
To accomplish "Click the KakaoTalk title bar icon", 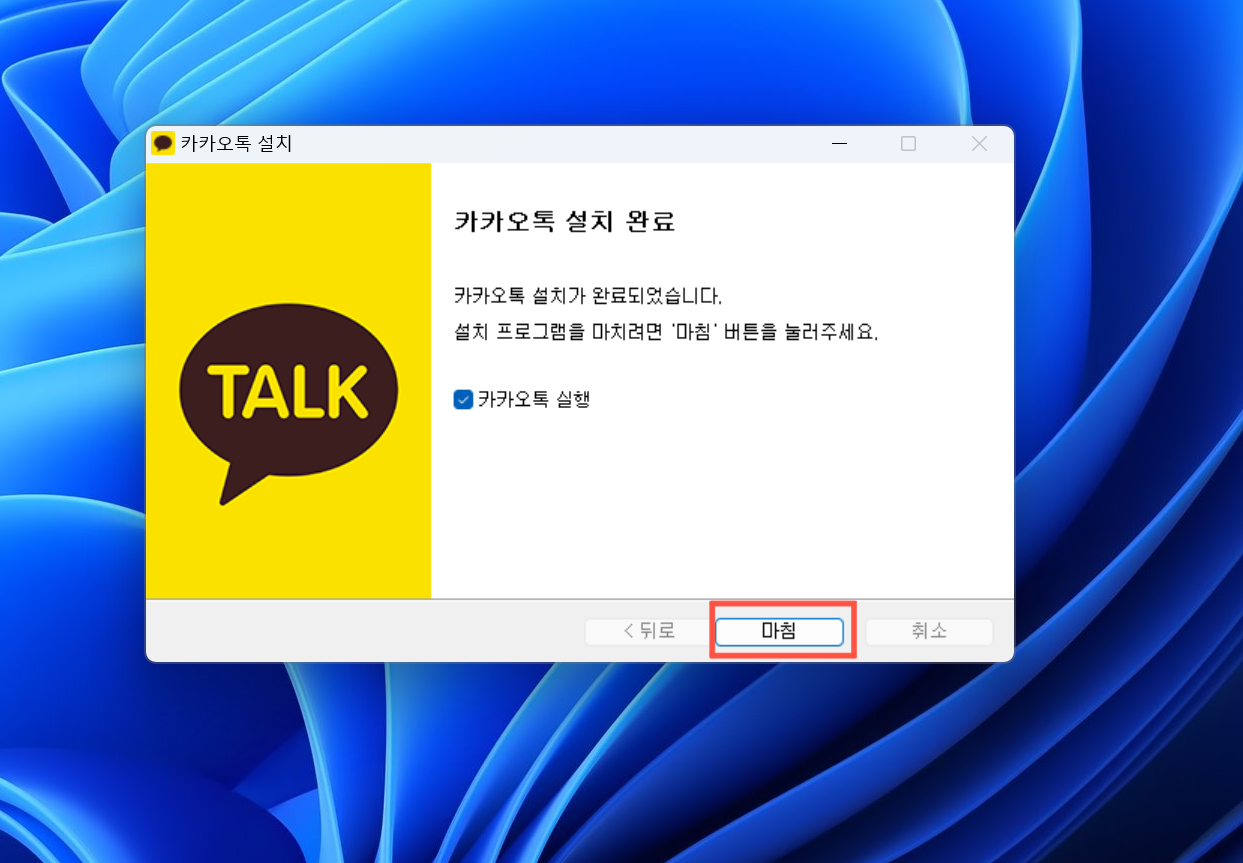I will (163, 144).
